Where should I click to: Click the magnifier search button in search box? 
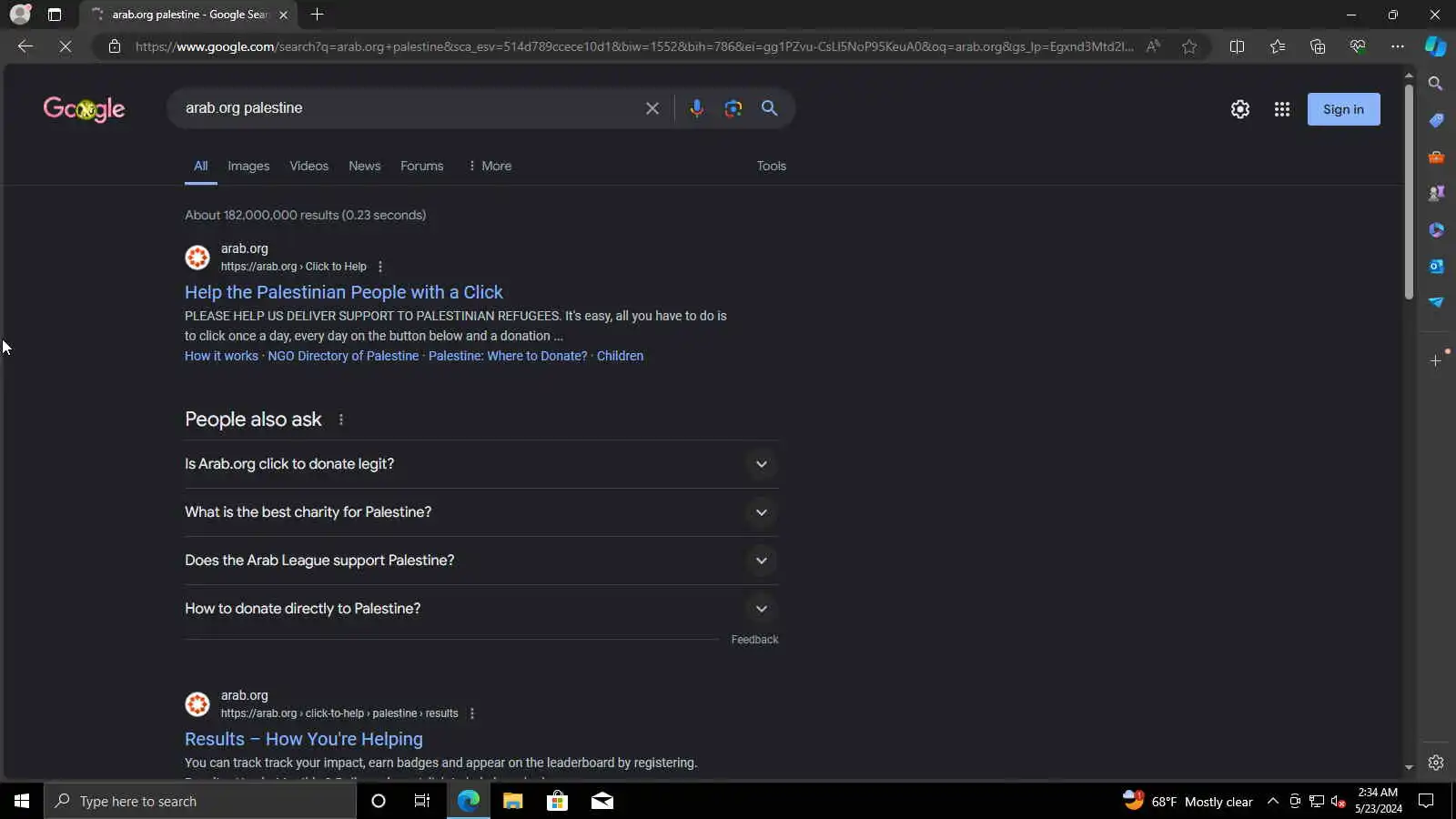coord(769,108)
